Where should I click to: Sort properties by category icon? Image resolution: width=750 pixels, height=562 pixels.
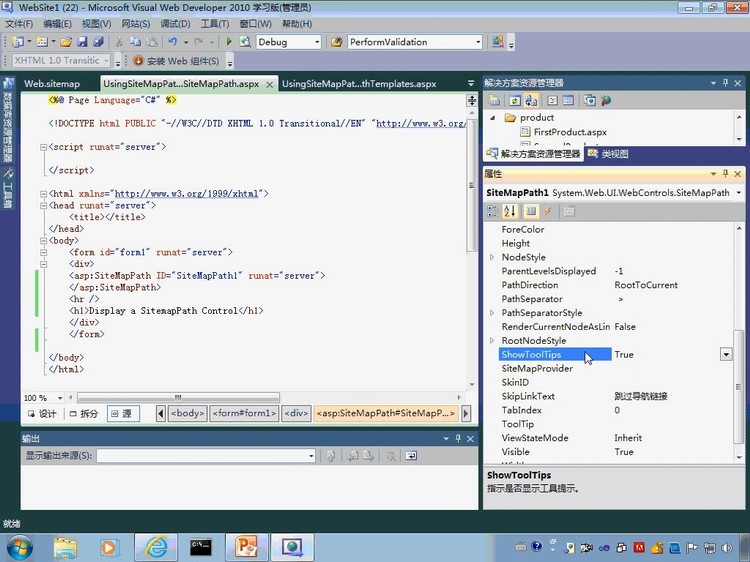point(493,211)
